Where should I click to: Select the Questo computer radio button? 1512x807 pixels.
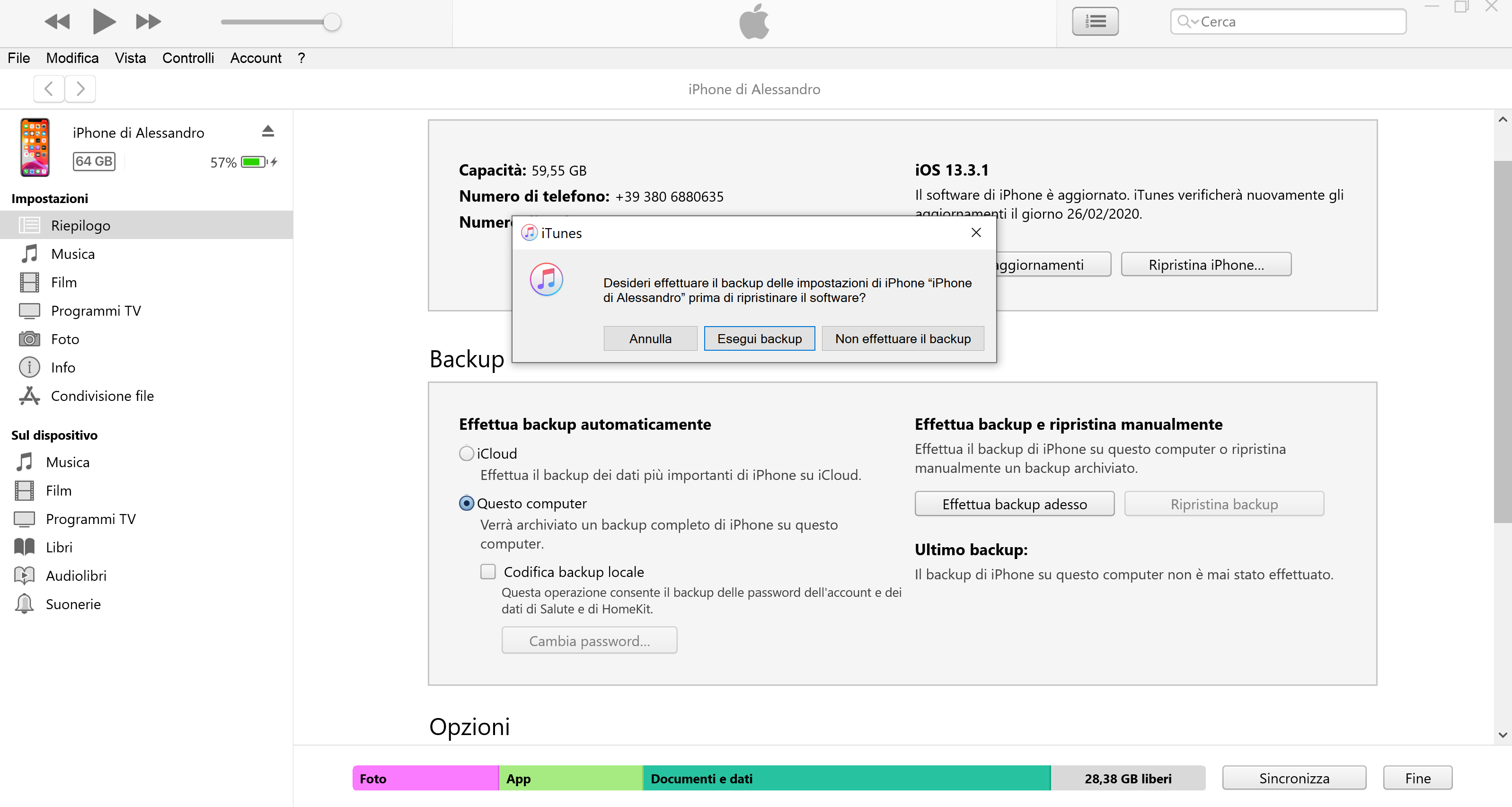(x=467, y=504)
